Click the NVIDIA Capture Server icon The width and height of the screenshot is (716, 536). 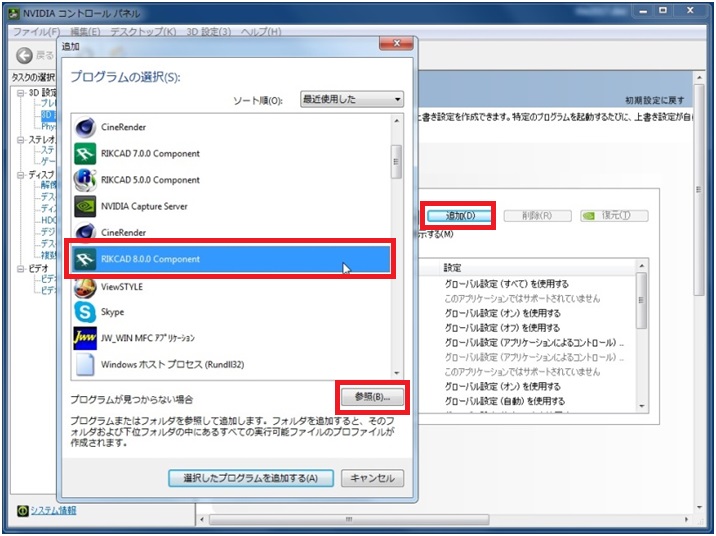[85, 206]
